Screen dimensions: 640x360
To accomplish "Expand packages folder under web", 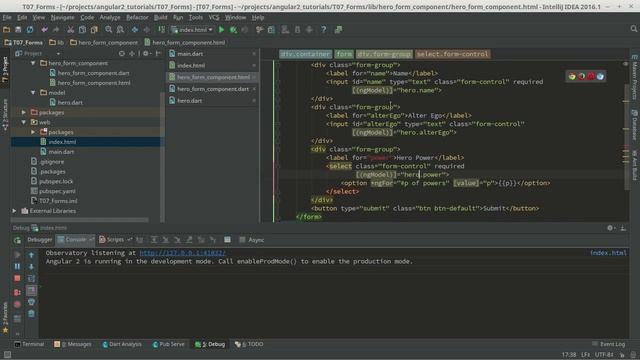I will 33,132.
